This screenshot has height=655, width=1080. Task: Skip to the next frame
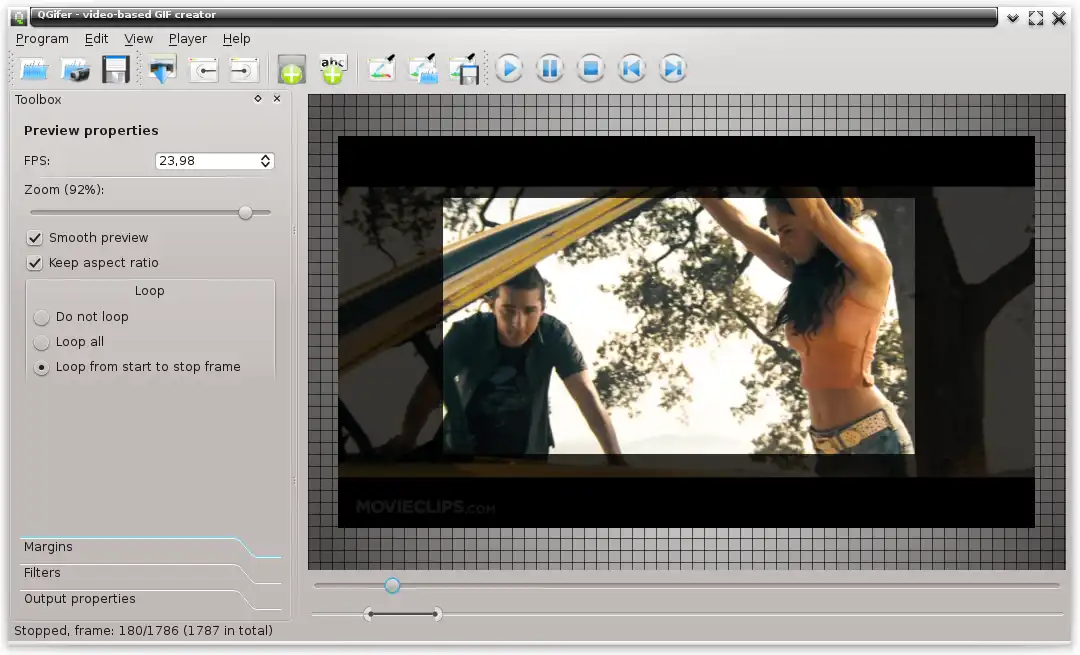pos(673,69)
